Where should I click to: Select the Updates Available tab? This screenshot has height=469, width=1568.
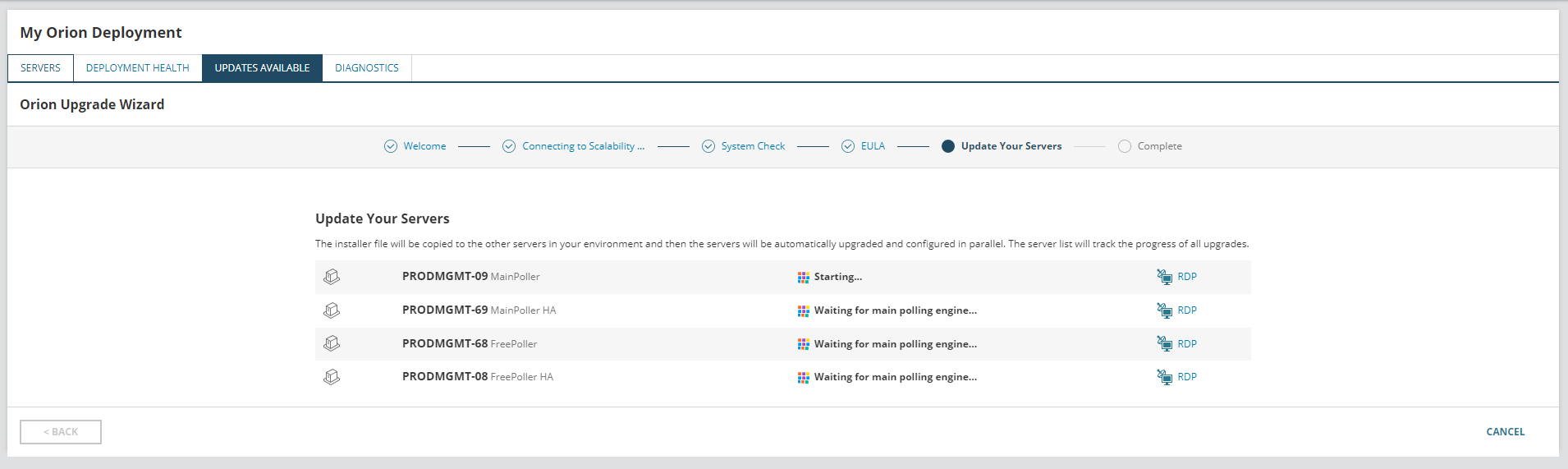[263, 68]
